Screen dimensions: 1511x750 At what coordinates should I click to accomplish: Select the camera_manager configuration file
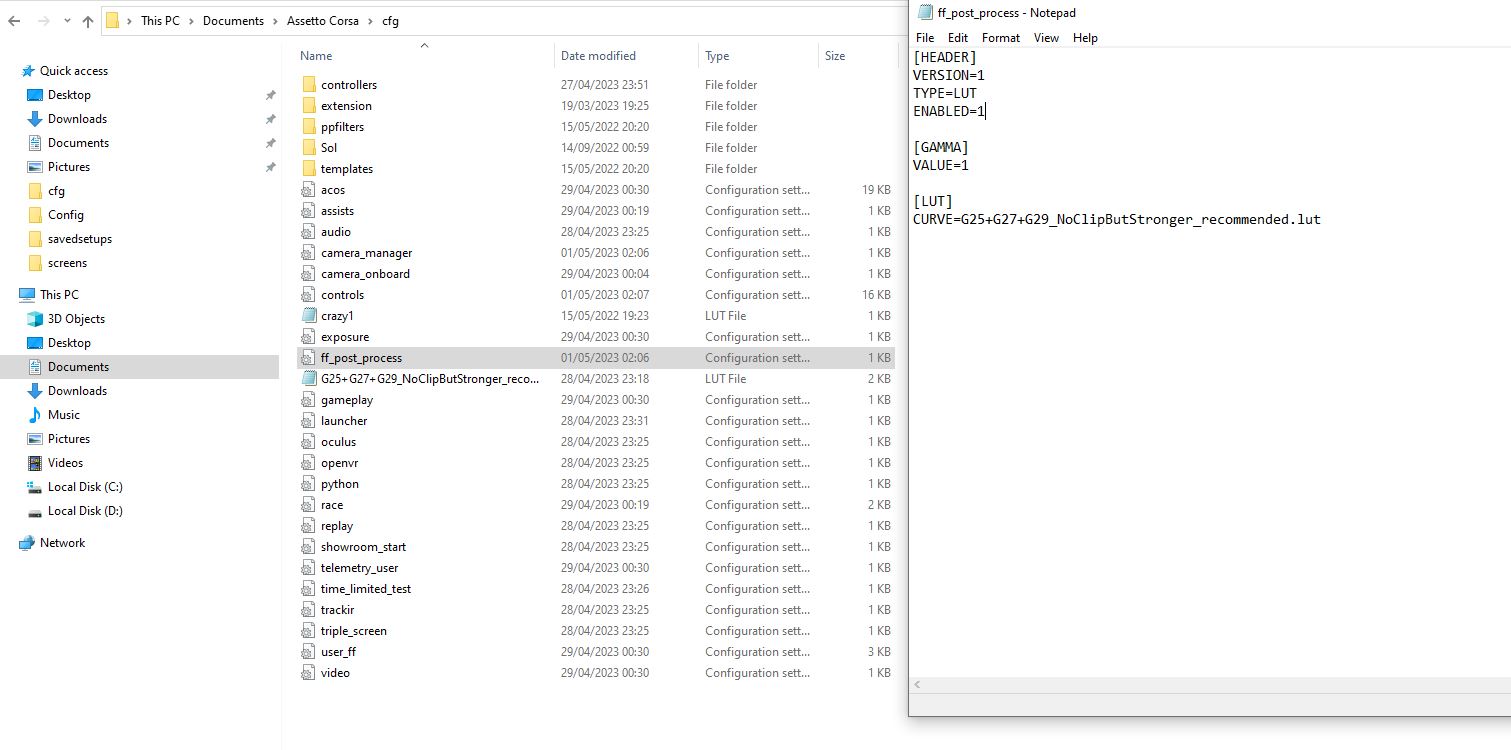tap(594, 253)
